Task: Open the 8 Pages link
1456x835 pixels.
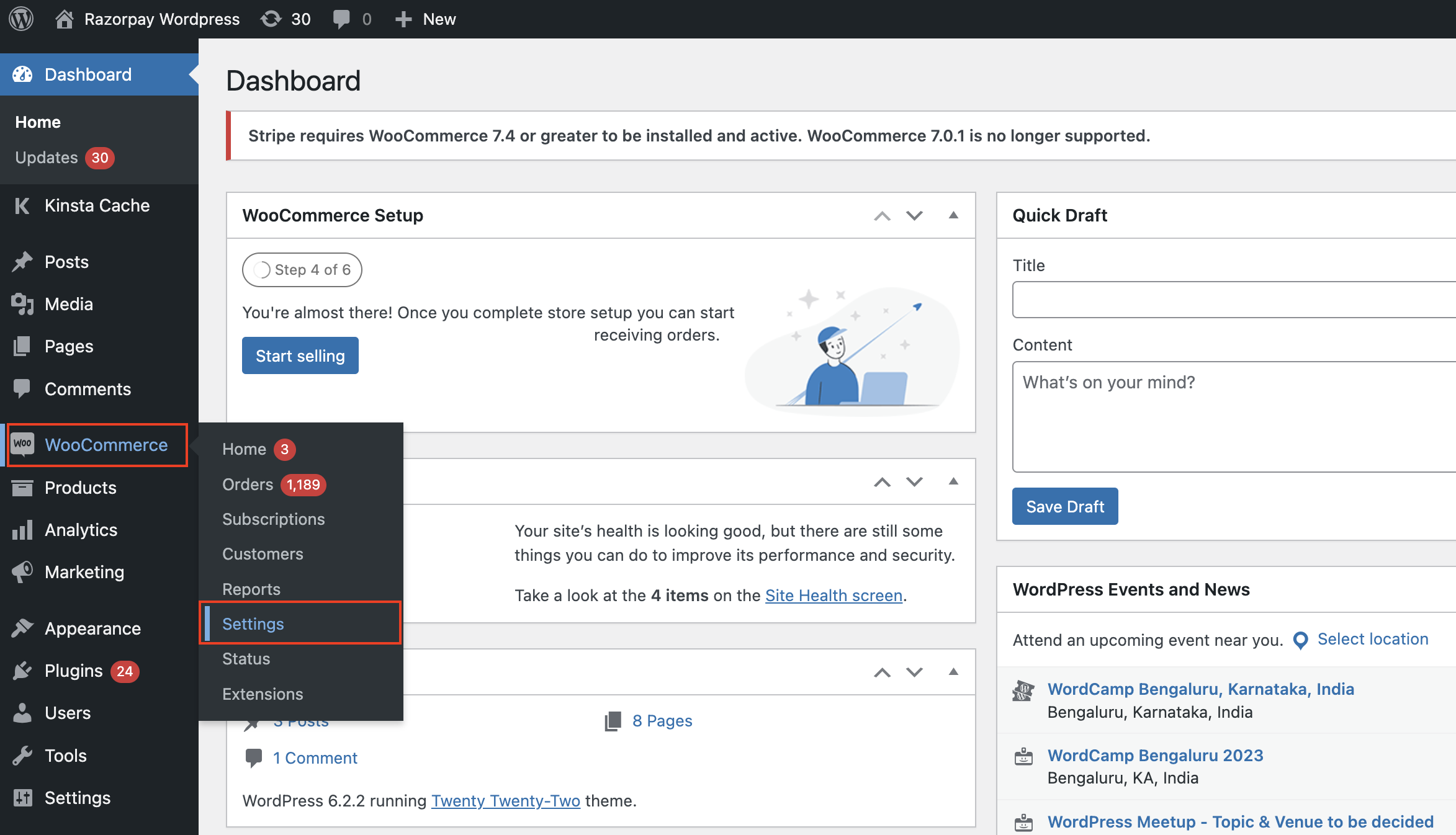Action: [x=662, y=721]
